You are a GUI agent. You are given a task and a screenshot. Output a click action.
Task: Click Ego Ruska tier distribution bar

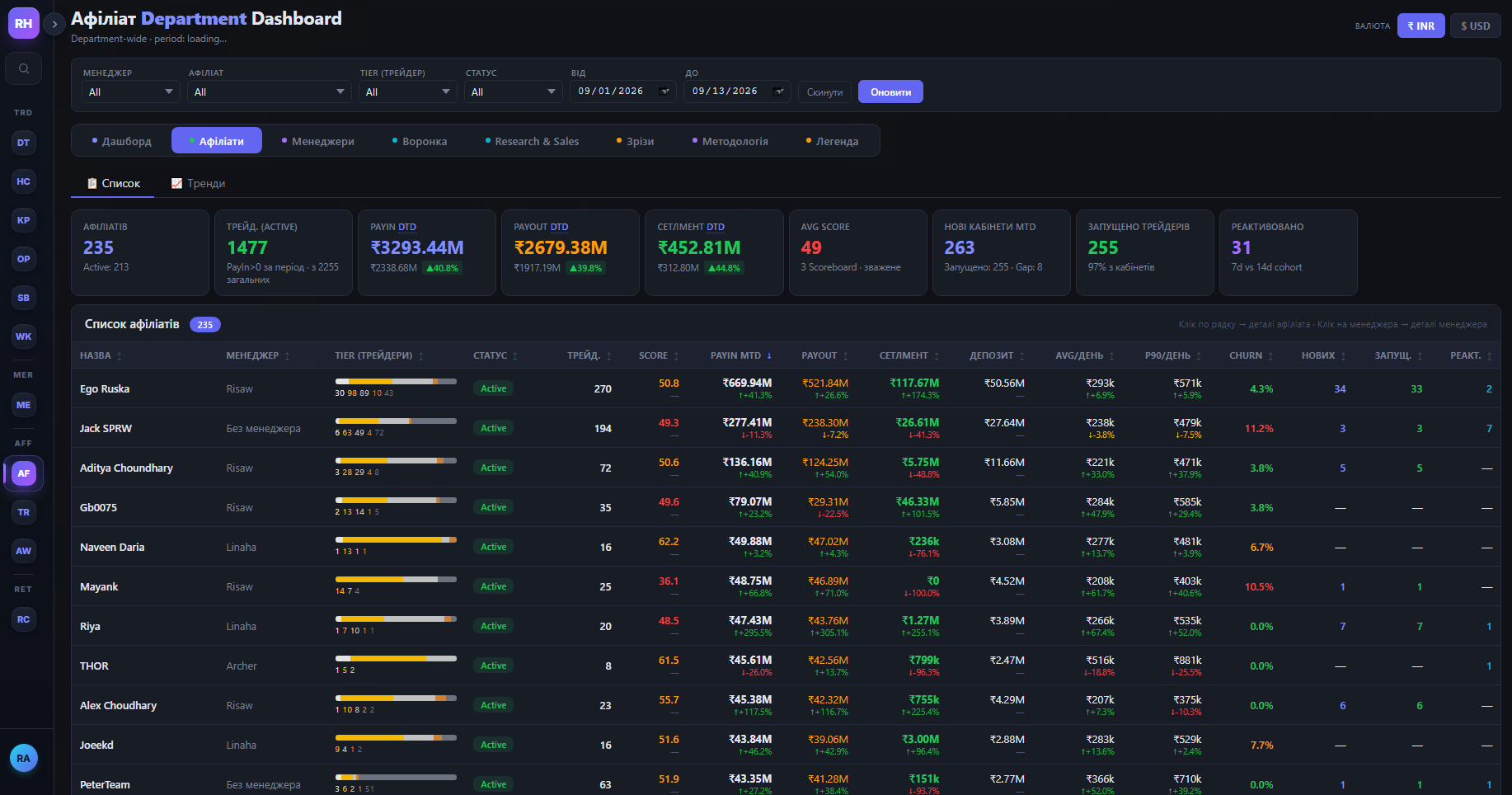396,381
